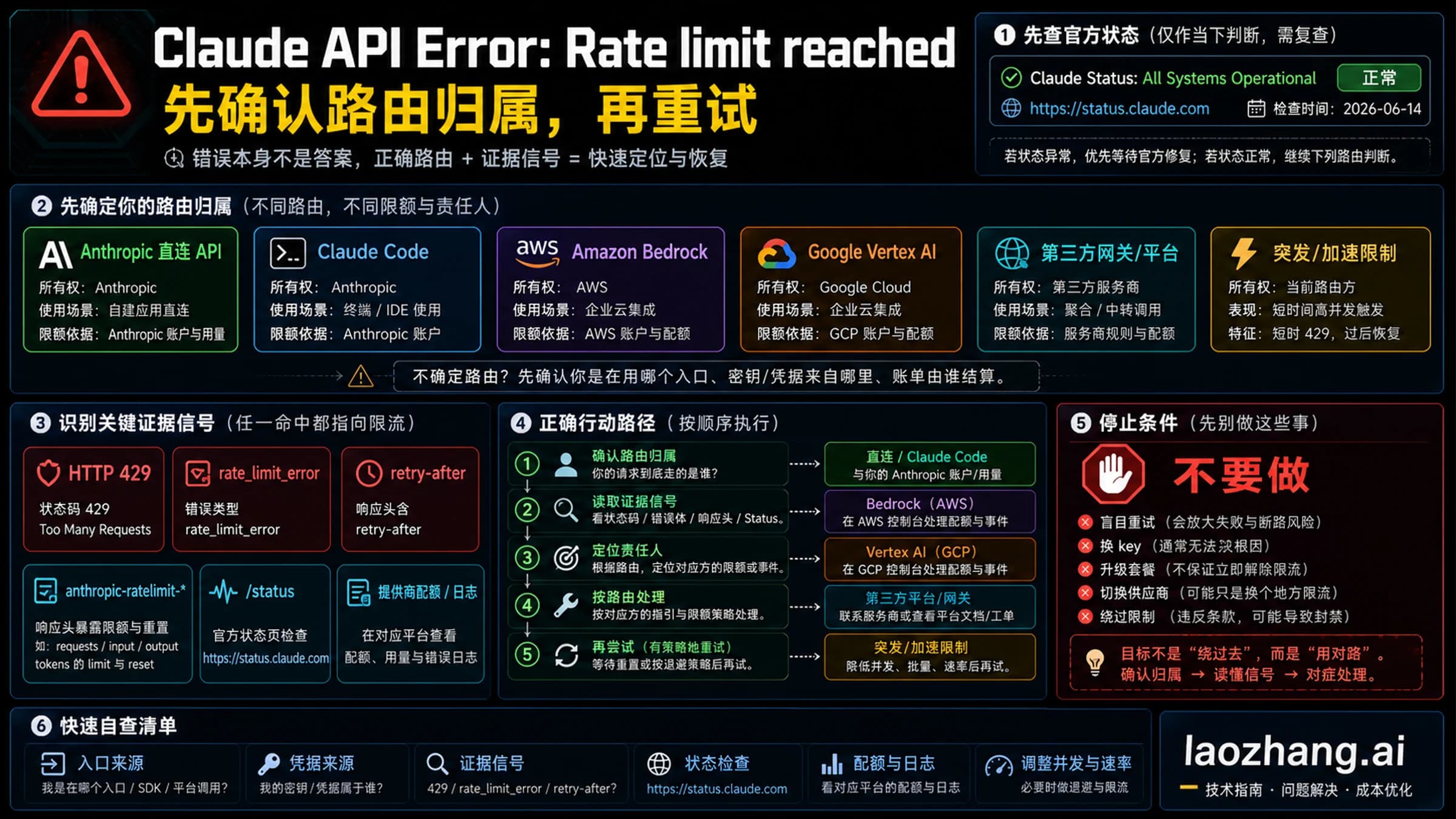
Task: Click the magnifier icon in 读取证据信号 step
Action: 565,510
